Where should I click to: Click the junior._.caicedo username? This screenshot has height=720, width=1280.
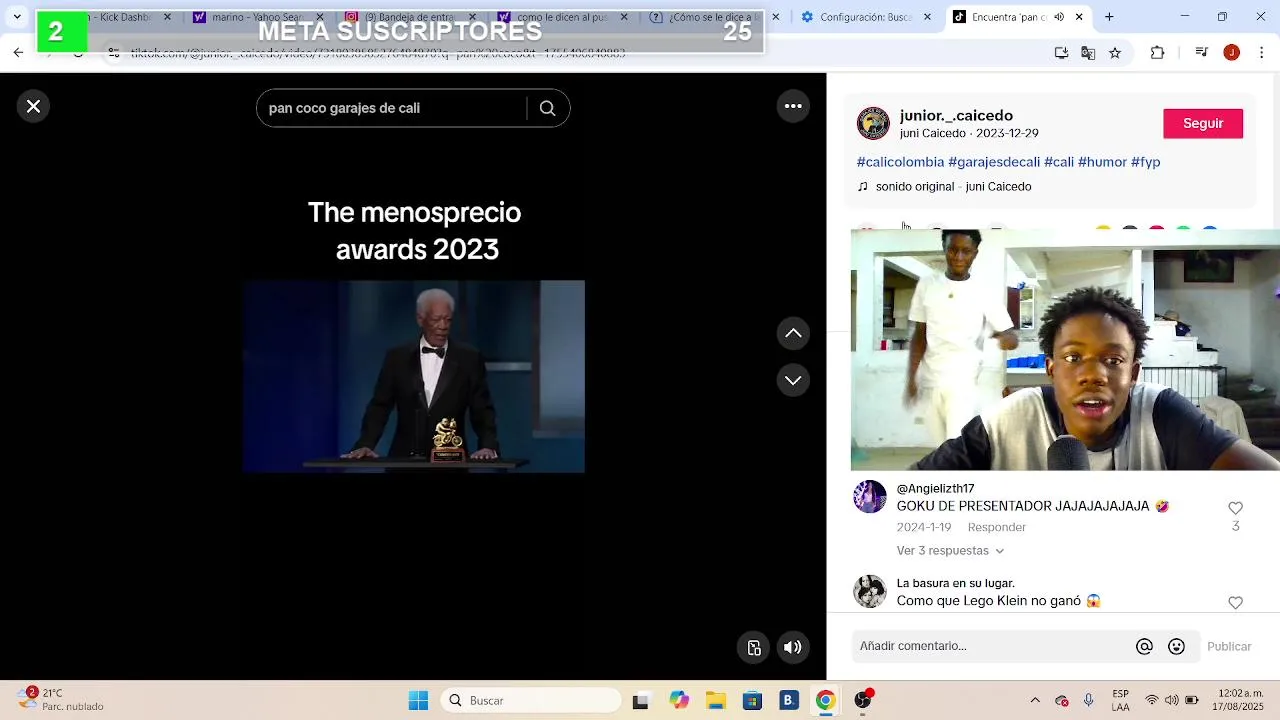pyautogui.click(x=956, y=116)
